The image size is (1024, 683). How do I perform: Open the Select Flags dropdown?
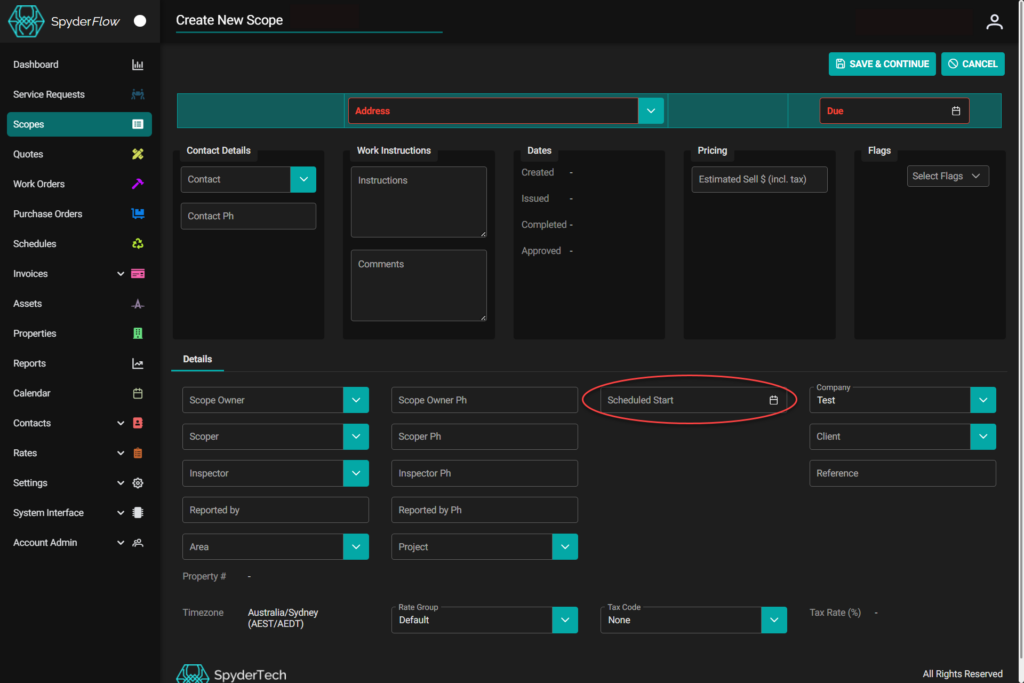point(947,176)
